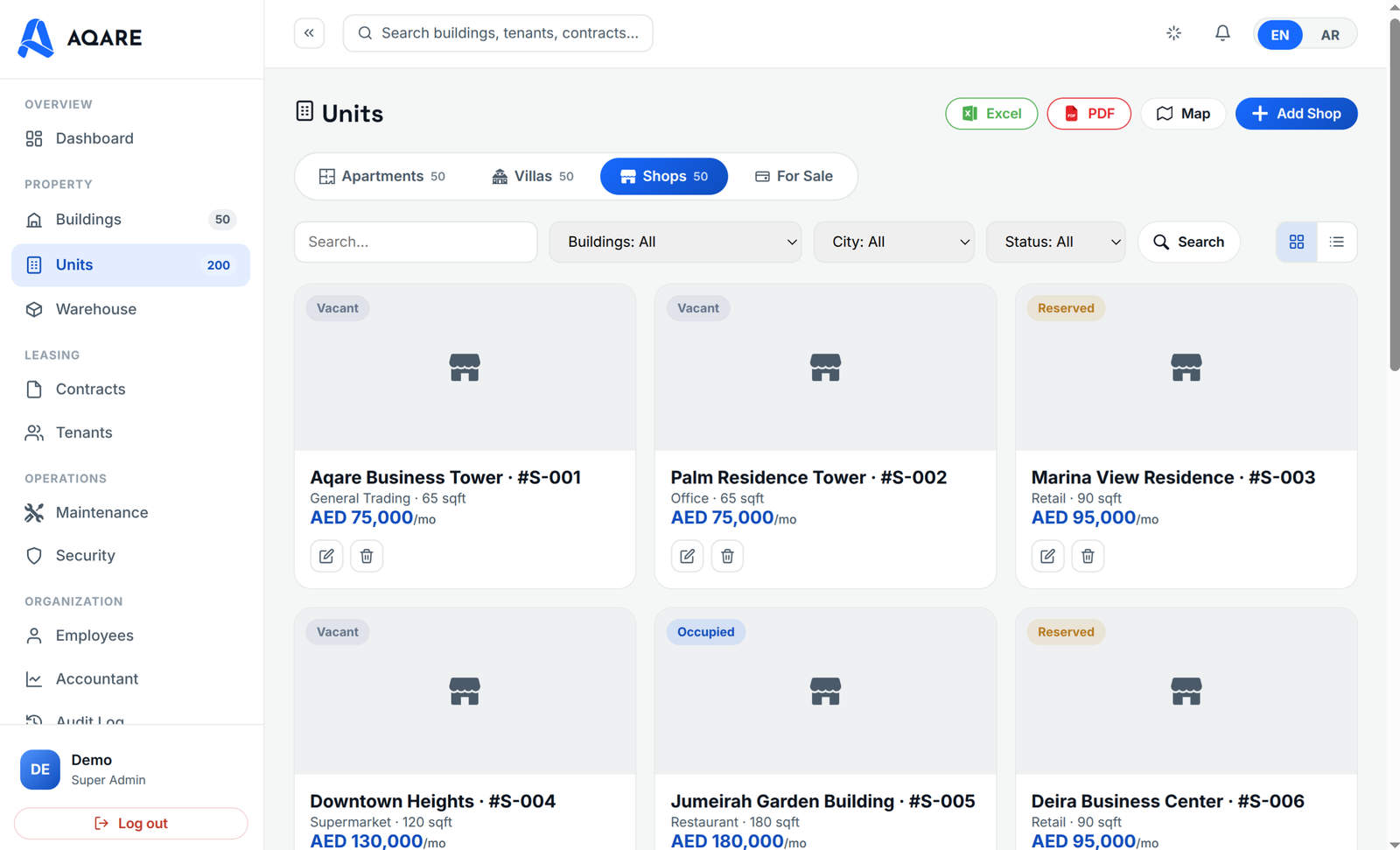
Task: Open Accountant page
Action: point(130,678)
